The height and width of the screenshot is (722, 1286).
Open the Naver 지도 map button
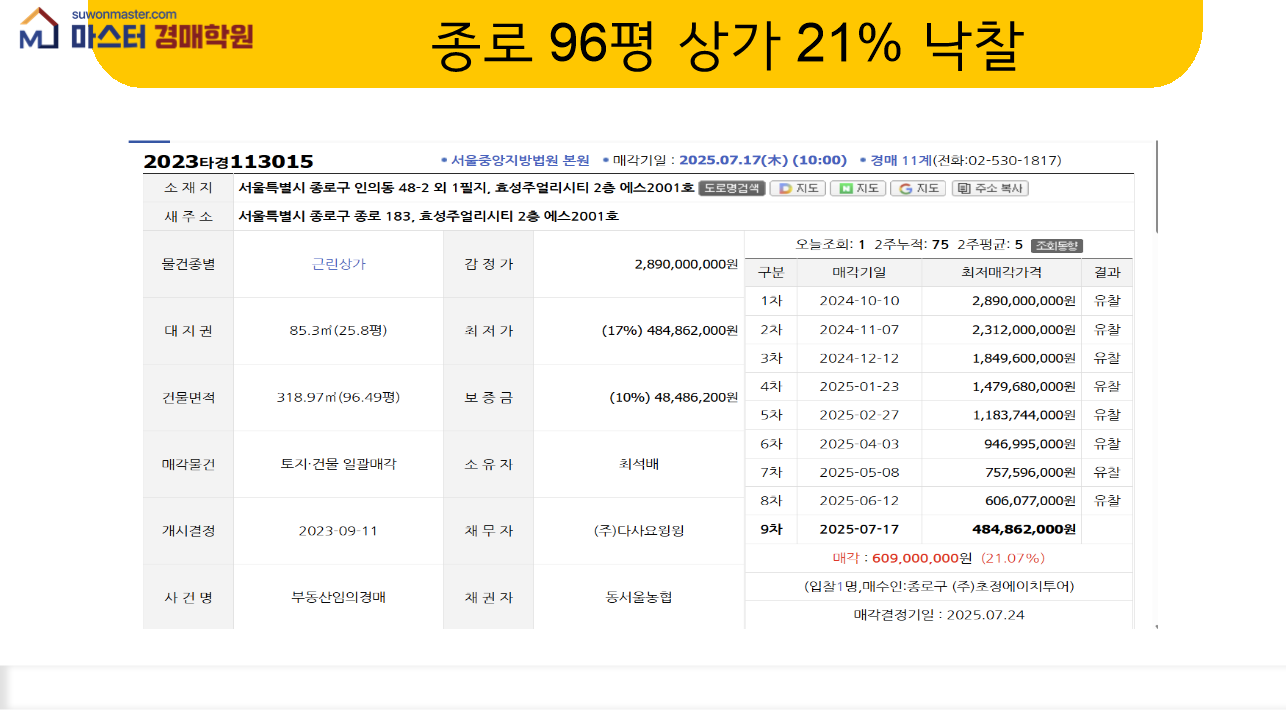[x=858, y=188]
